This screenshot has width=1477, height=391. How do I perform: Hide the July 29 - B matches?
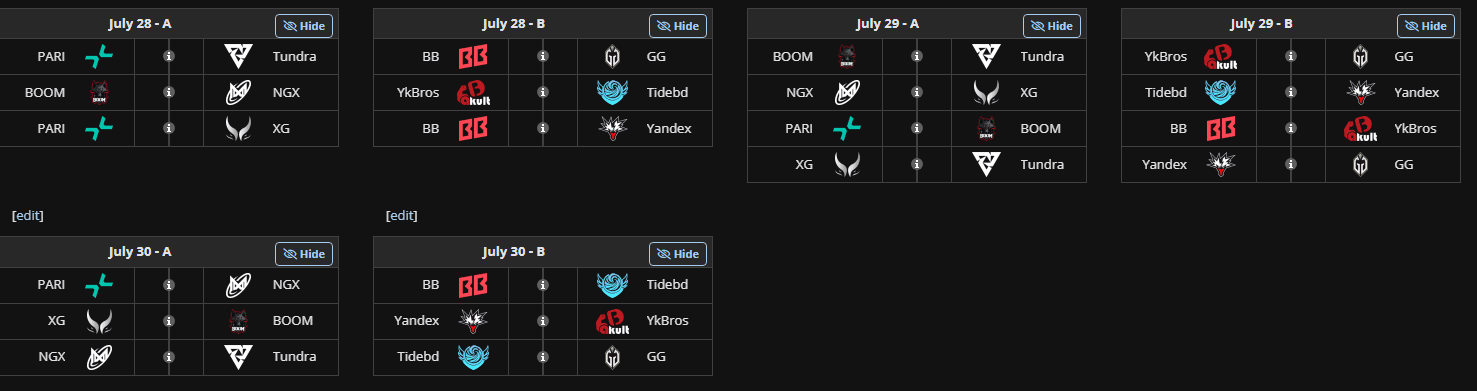click(1426, 26)
